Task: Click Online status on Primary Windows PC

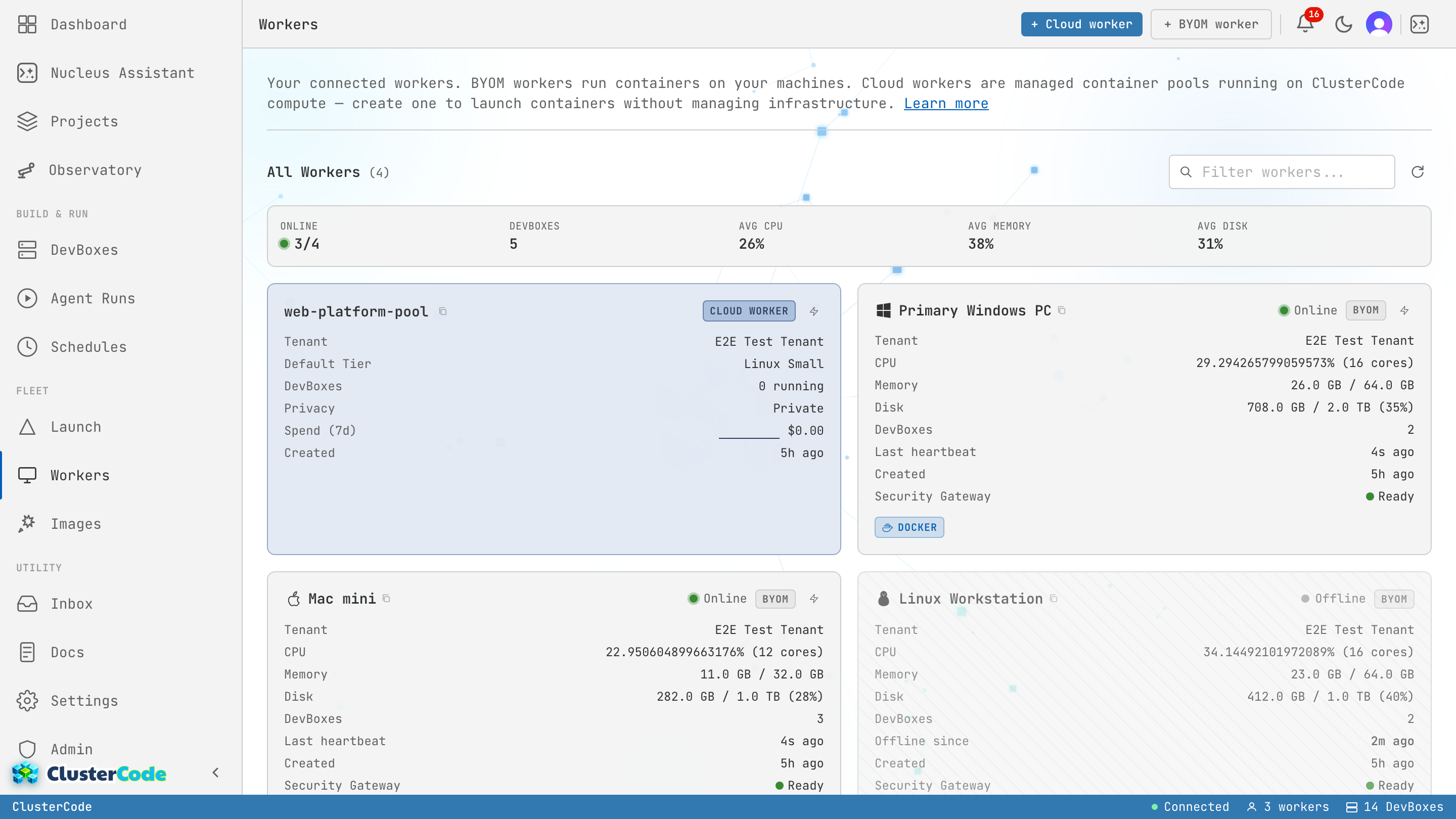Action: pyautogui.click(x=1307, y=310)
